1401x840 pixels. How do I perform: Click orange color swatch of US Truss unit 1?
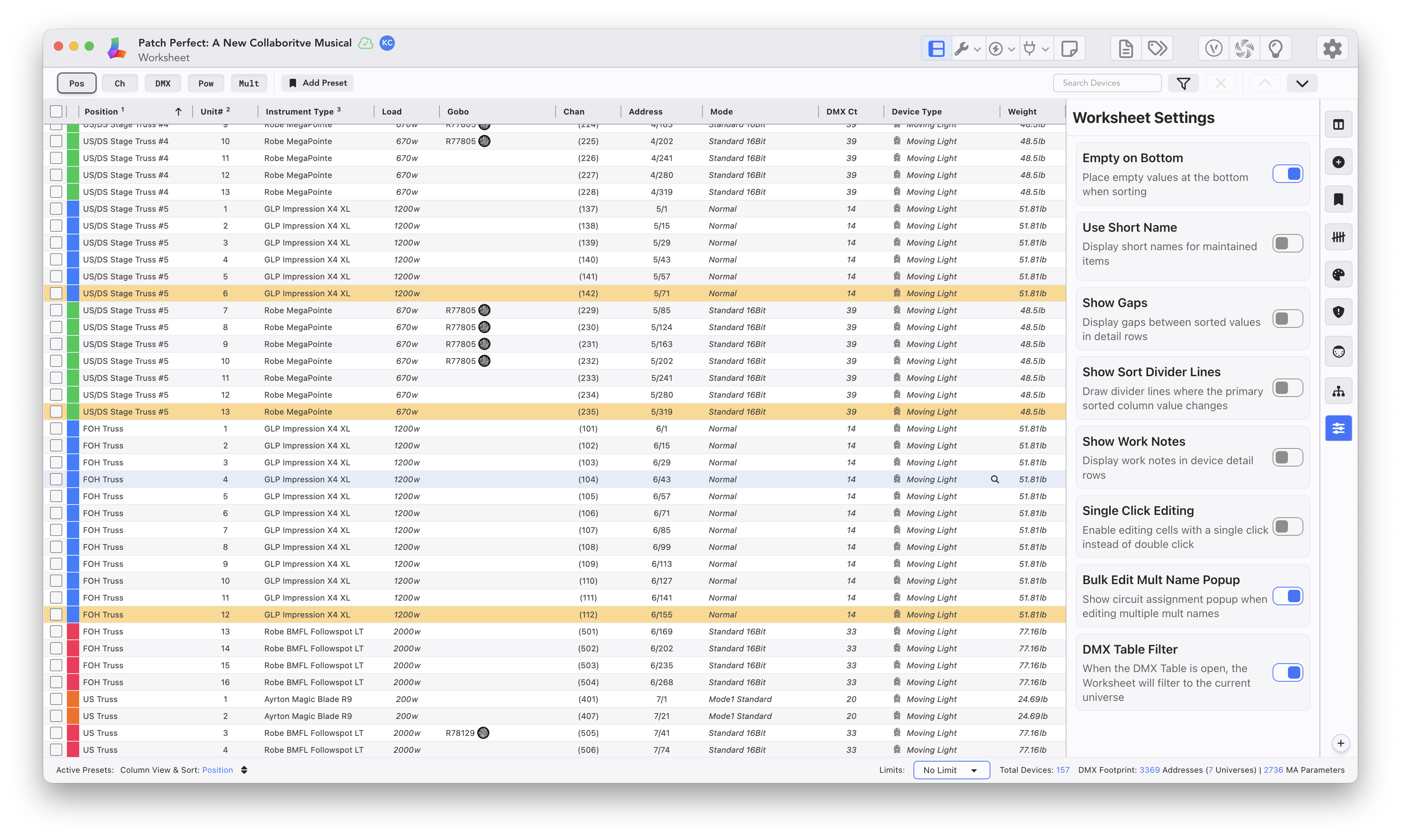[73, 700]
